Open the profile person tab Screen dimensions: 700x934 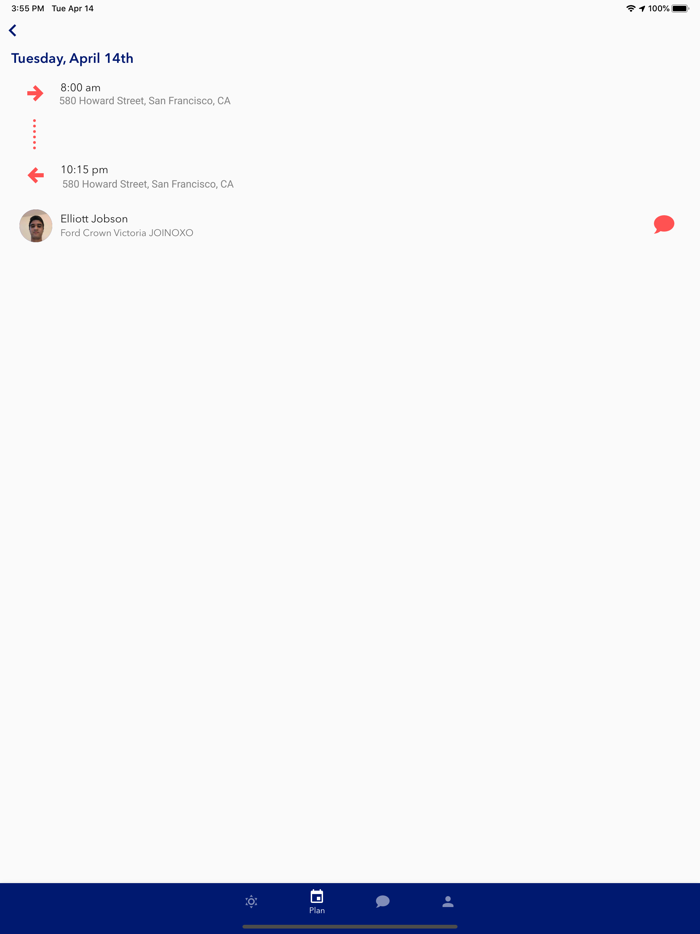[x=448, y=901]
